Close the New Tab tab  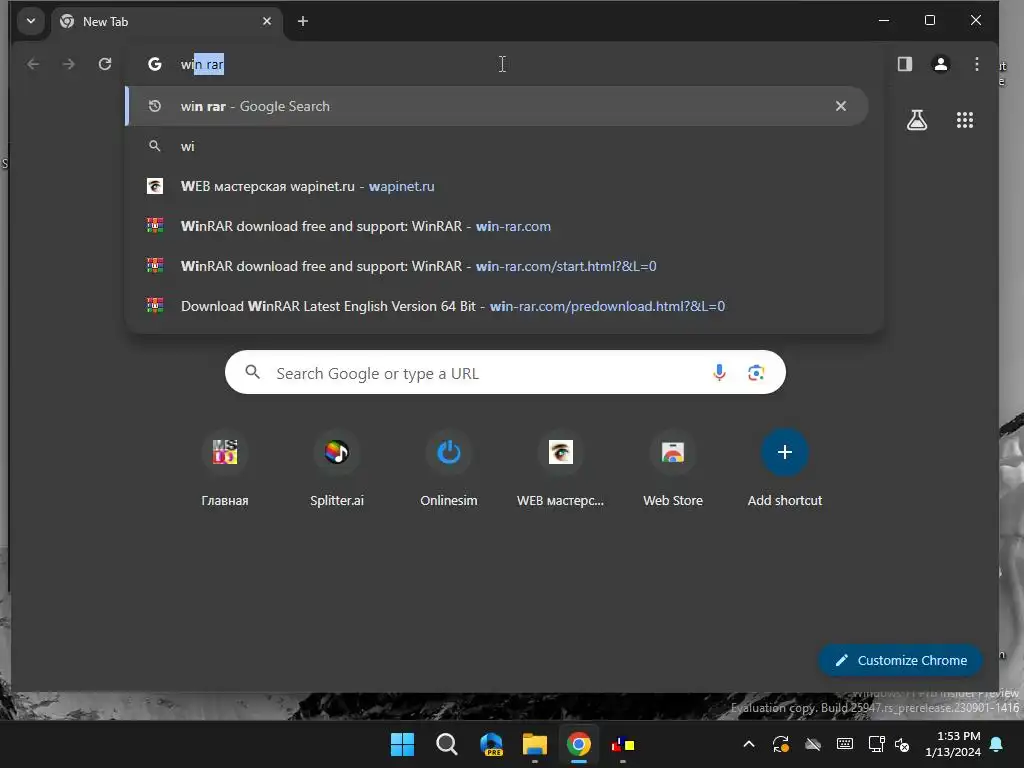click(267, 22)
